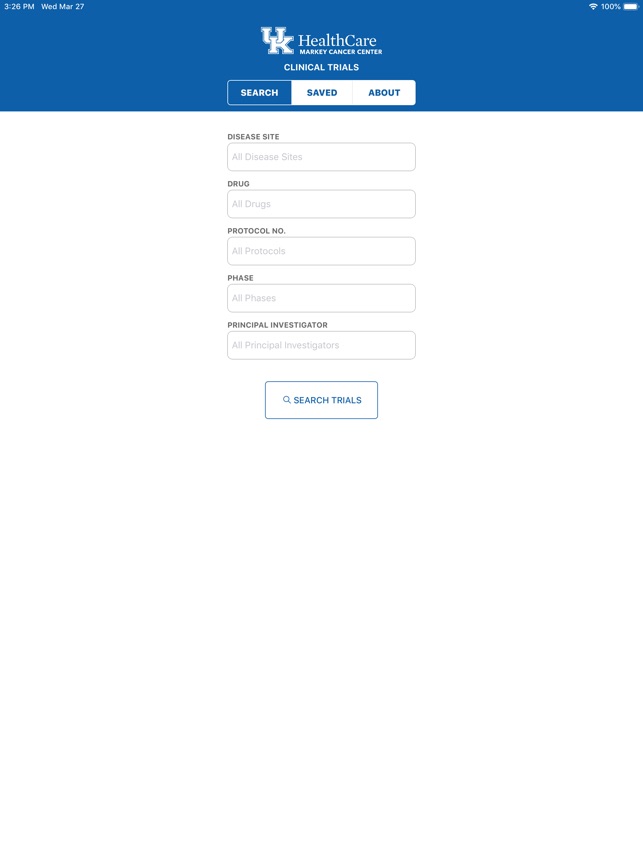Open All Principal Investigators picker

coord(321,345)
